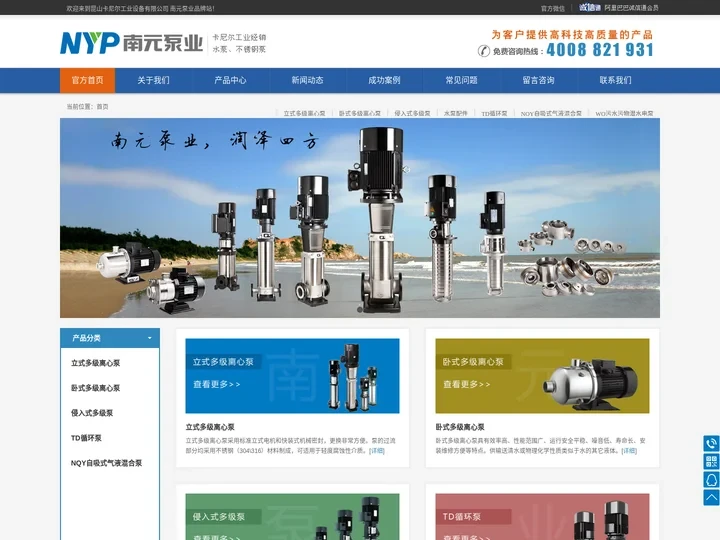Click the 官方微信 link in top bar

pyautogui.click(x=552, y=8)
